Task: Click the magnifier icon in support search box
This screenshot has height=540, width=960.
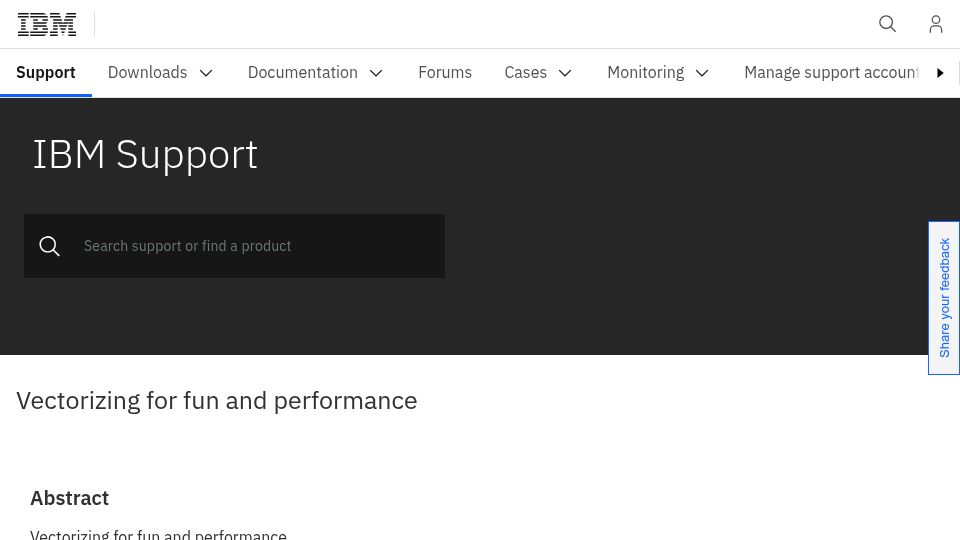Action: [x=50, y=246]
